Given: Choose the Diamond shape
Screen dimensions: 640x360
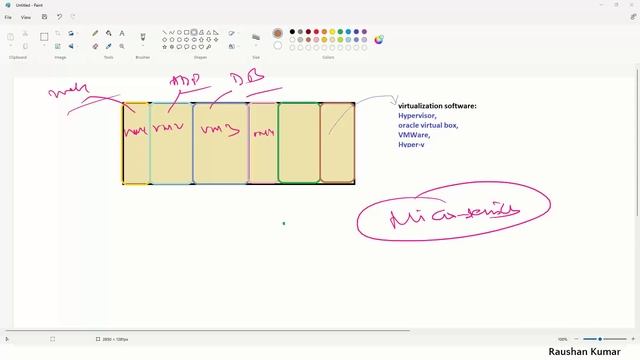Looking at the screenshot, I should tap(164, 40).
